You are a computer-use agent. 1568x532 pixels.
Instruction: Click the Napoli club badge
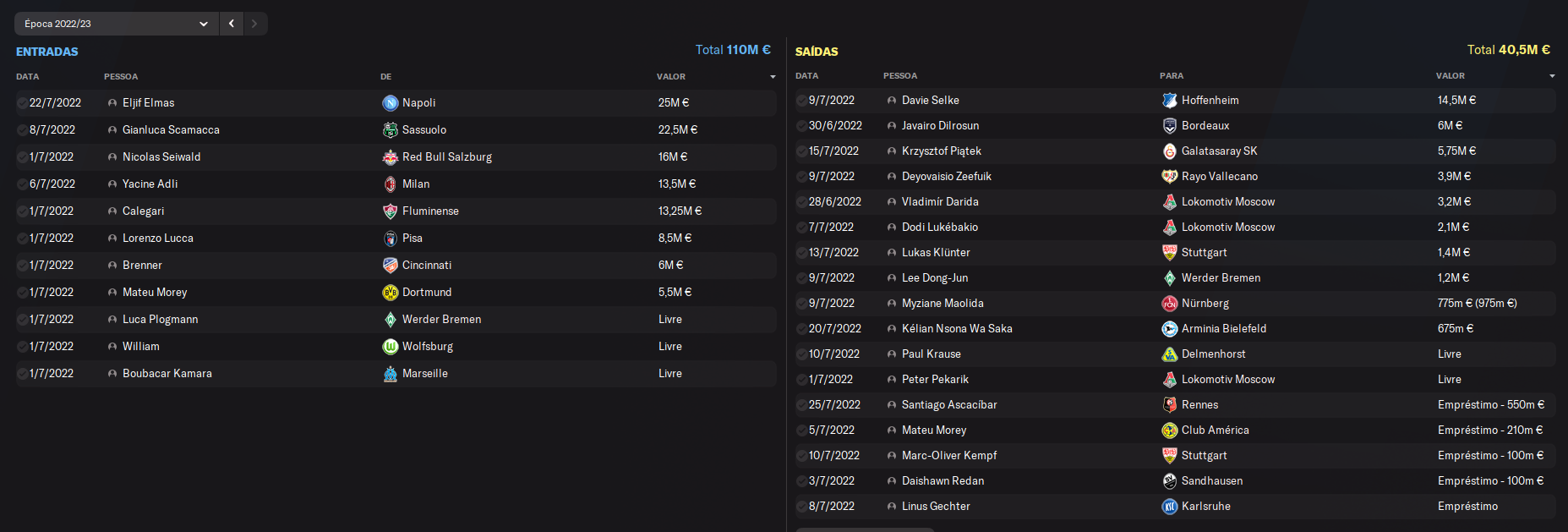click(x=390, y=103)
